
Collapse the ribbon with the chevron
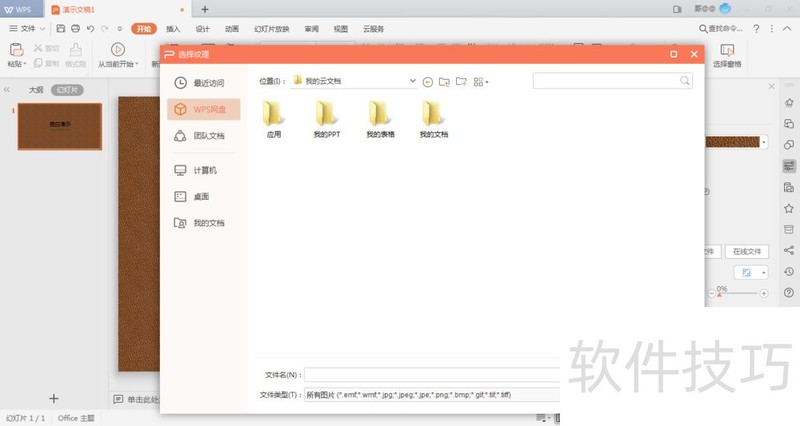point(788,29)
